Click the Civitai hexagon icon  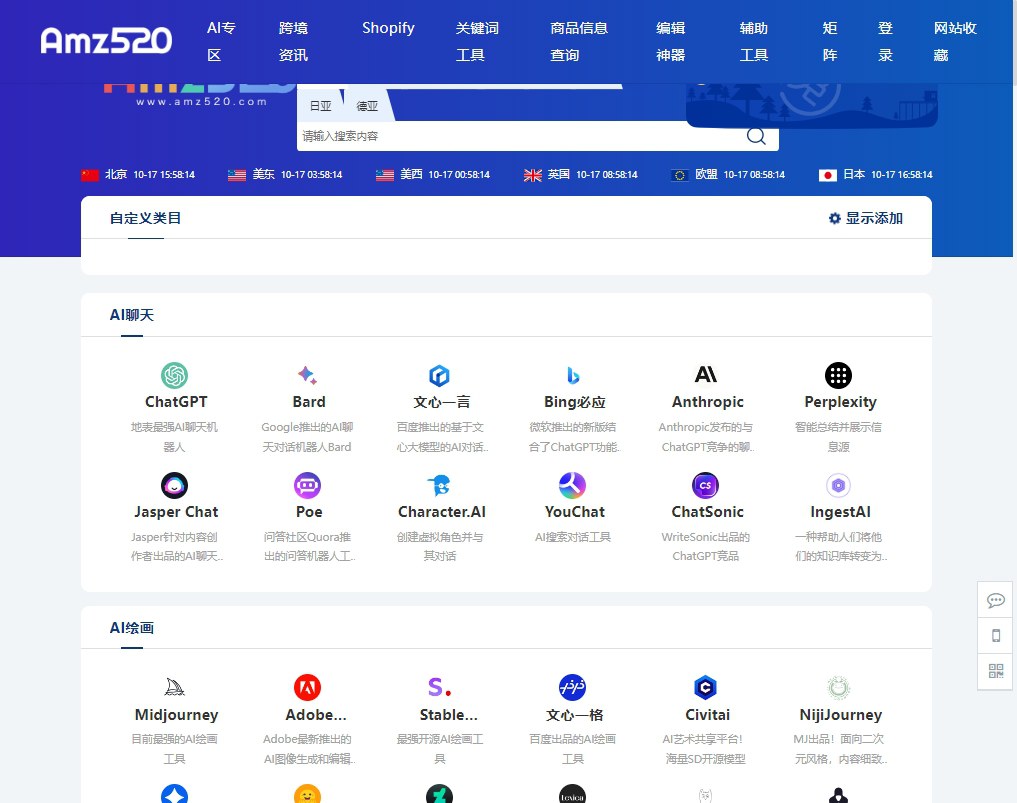pyautogui.click(x=706, y=688)
